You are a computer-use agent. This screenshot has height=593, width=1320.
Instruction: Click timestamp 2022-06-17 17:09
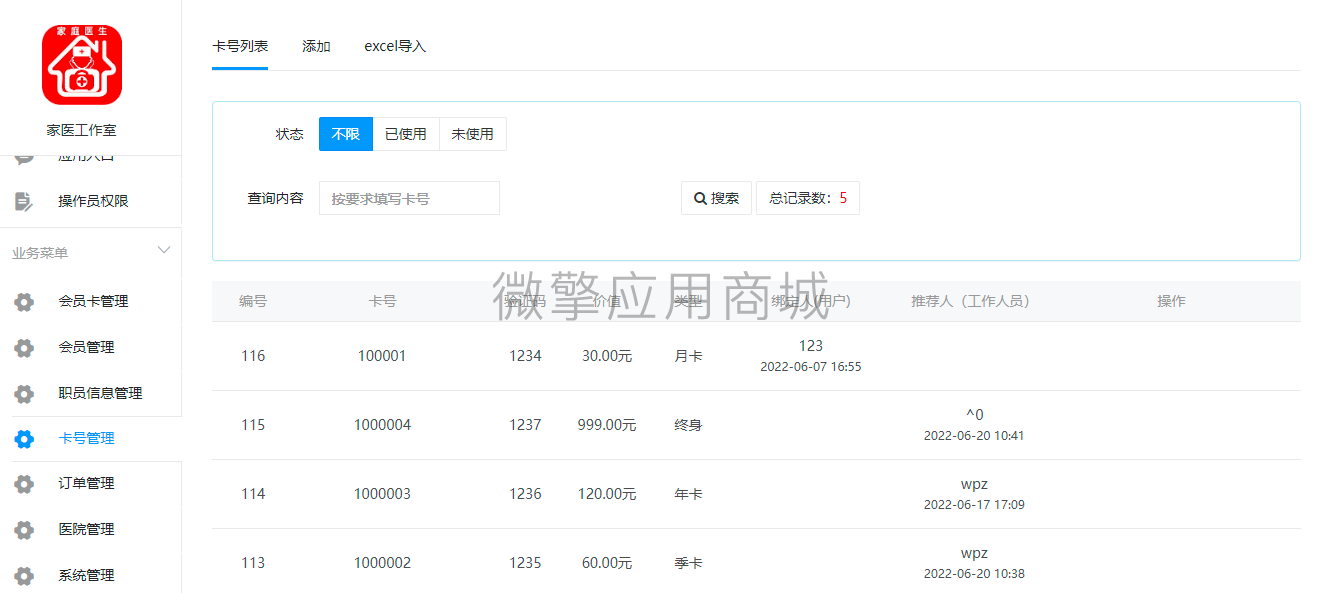coord(974,505)
